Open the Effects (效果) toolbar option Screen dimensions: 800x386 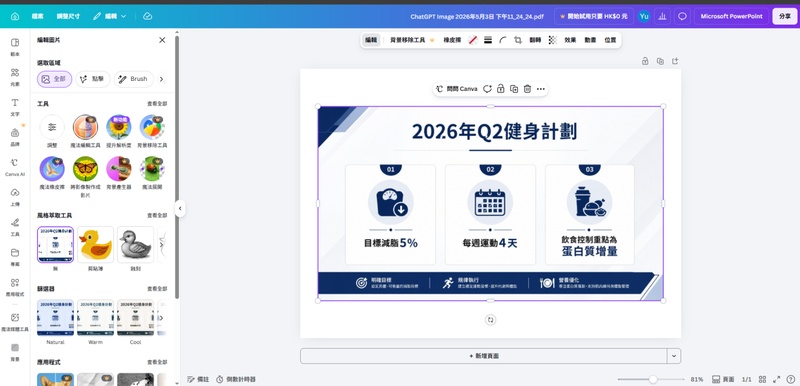point(570,40)
